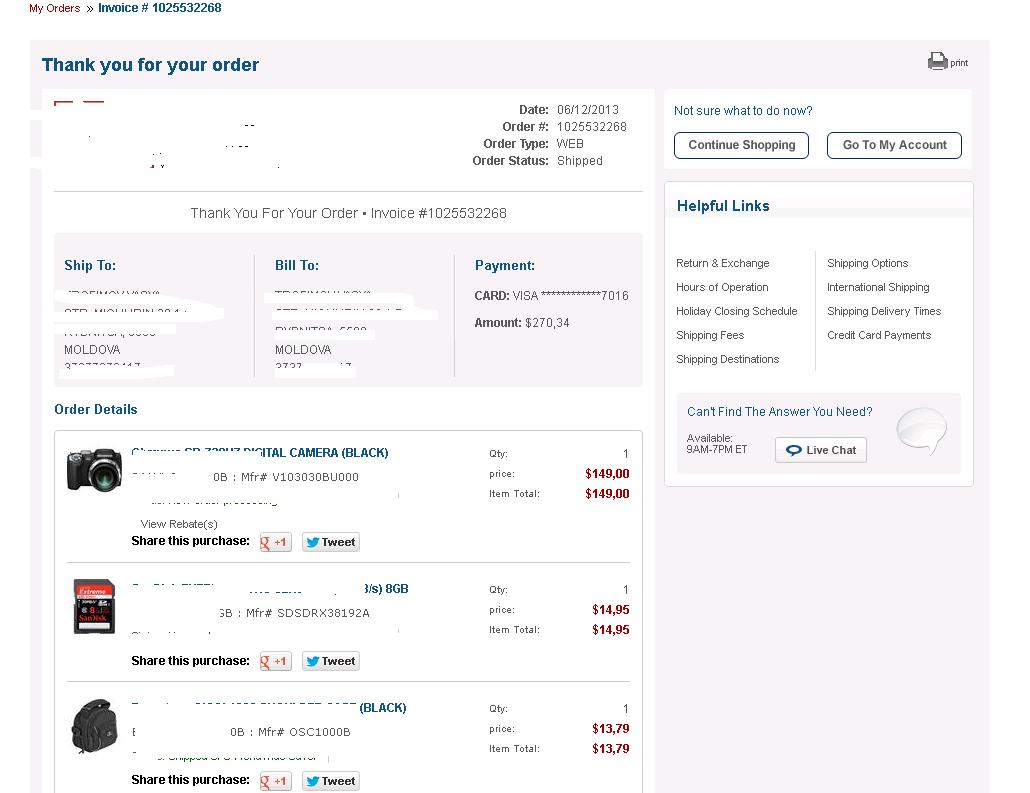Tweet the SanDisk 8GB card purchase
The height and width of the screenshot is (793, 1030).
(331, 661)
